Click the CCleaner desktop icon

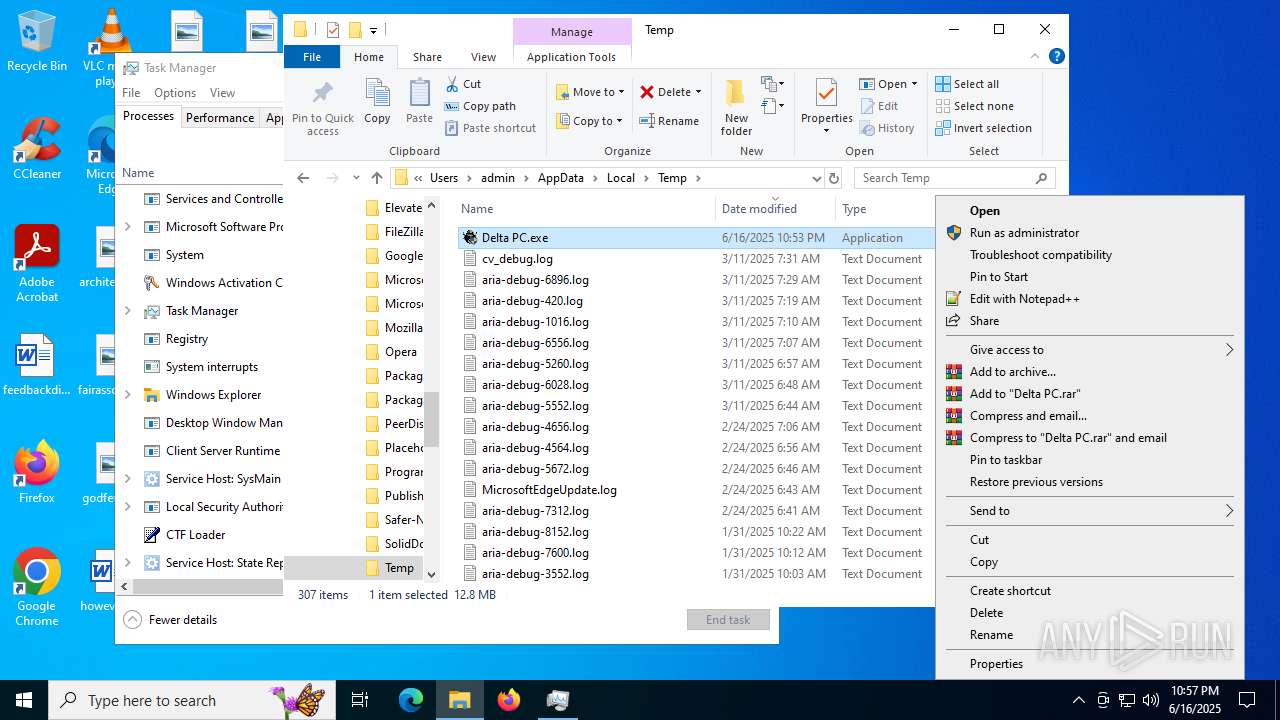click(37, 148)
